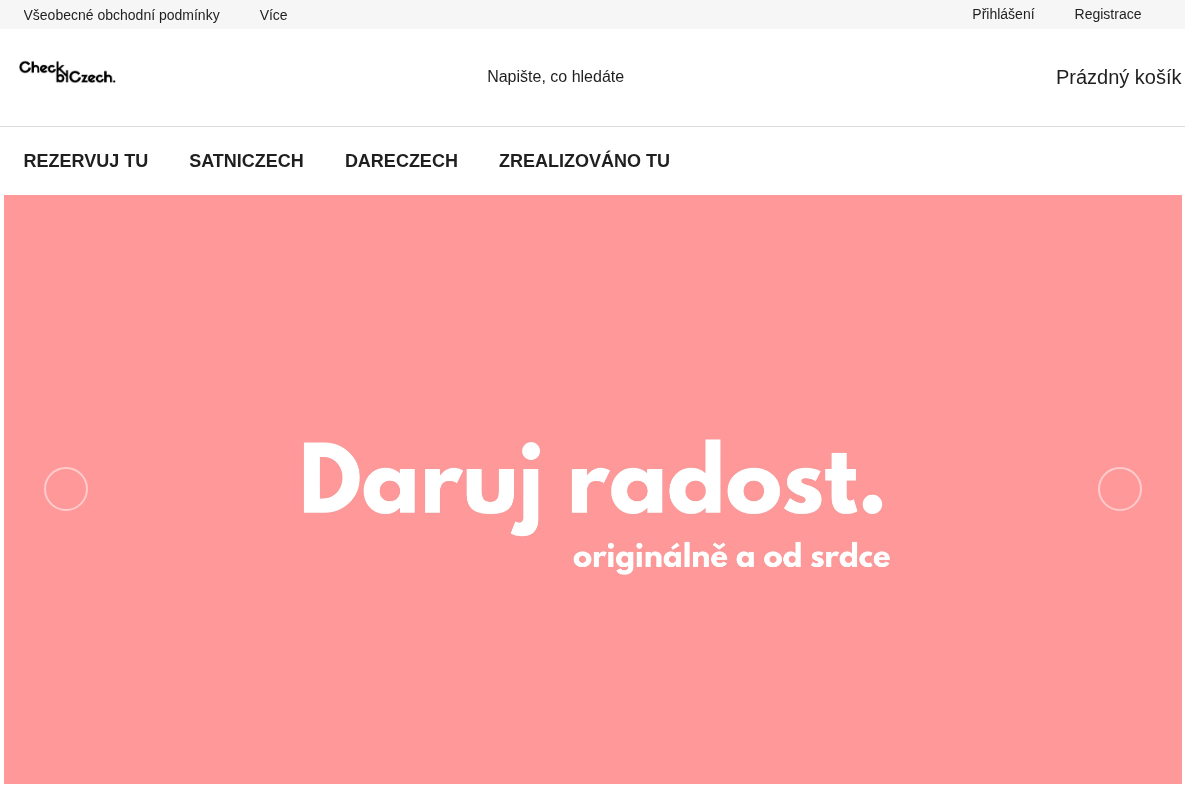Image resolution: width=1200 pixels, height=800 pixels.
Task: Expand the Více menu
Action: pos(273,15)
